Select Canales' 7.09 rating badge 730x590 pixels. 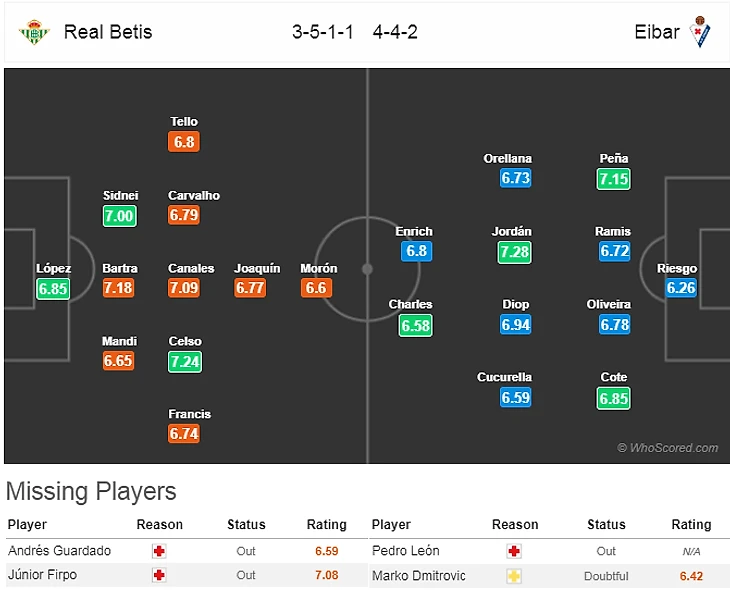184,288
